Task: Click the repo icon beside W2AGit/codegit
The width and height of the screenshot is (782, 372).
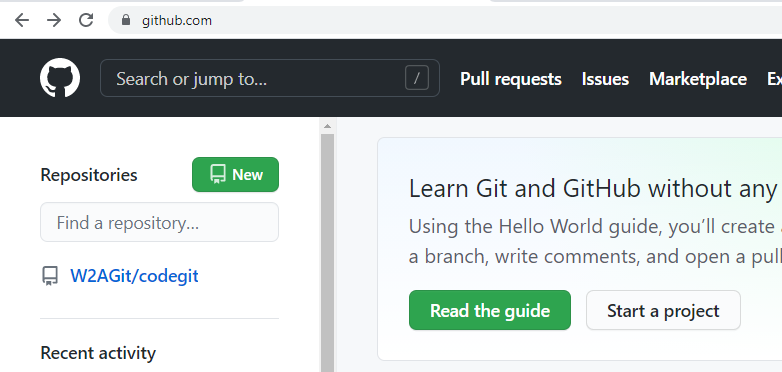Action: tap(49, 276)
